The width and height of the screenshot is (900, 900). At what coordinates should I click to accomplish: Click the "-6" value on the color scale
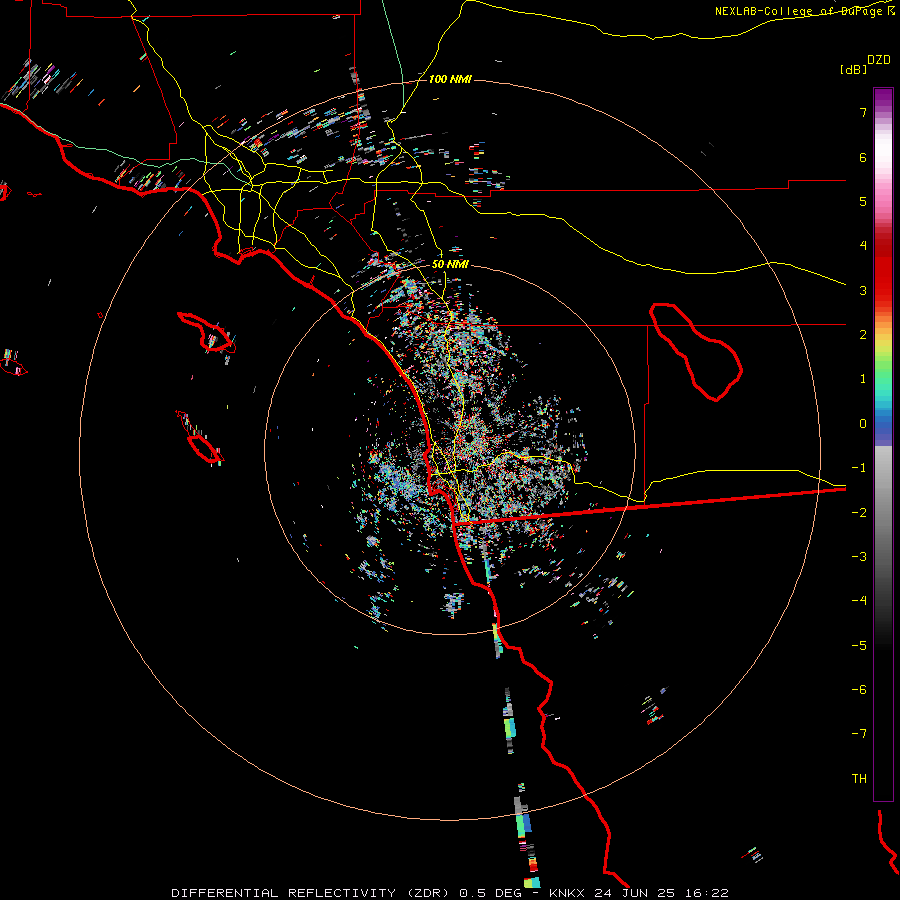click(859, 690)
